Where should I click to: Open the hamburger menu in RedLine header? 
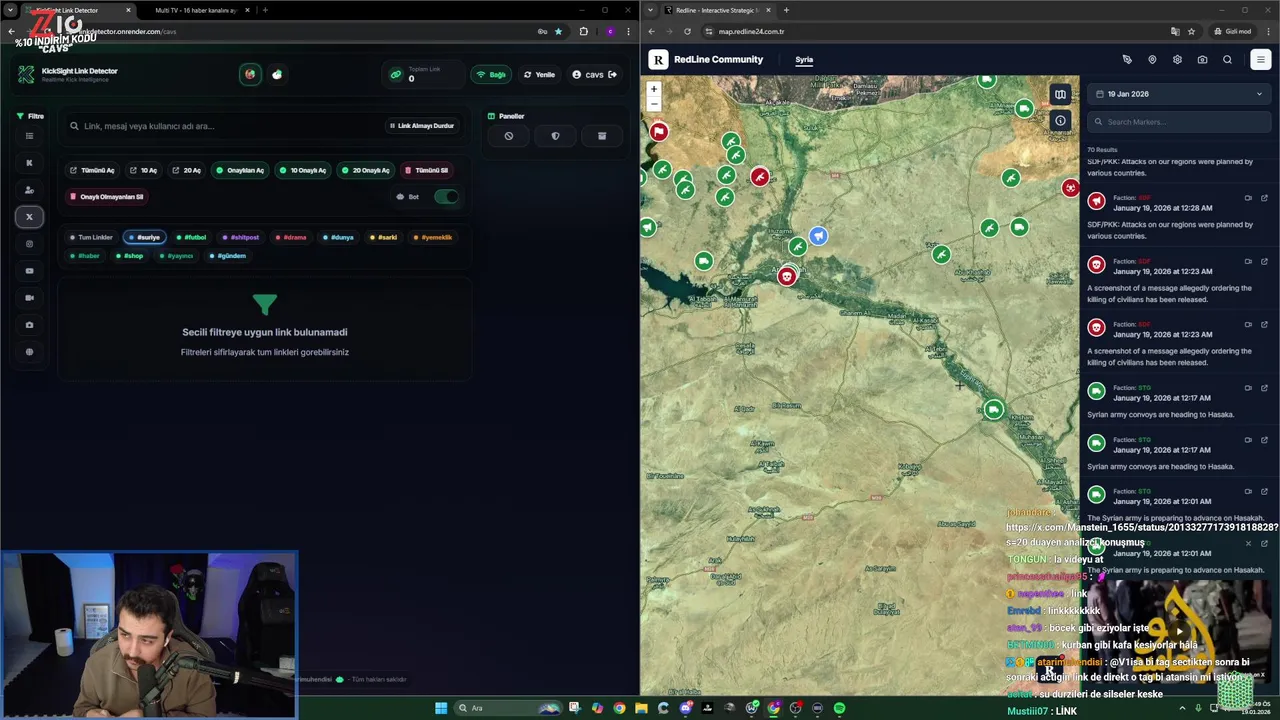click(1260, 60)
